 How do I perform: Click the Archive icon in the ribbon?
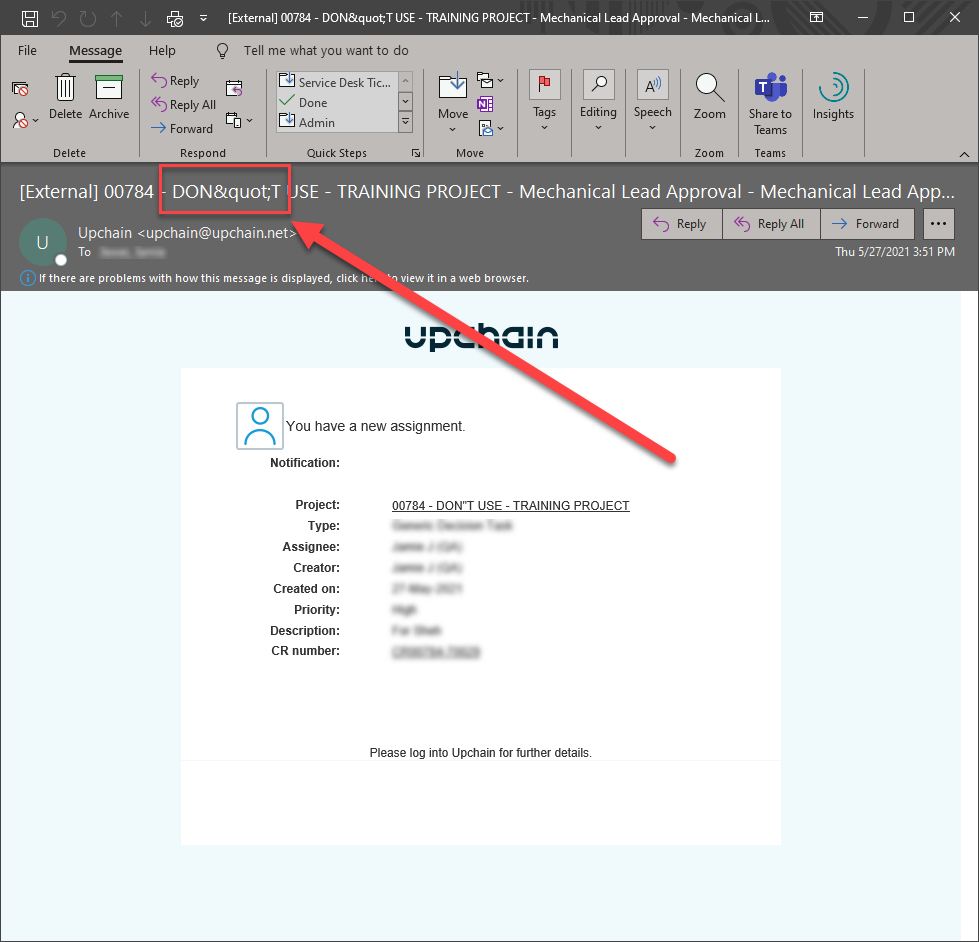click(x=109, y=90)
